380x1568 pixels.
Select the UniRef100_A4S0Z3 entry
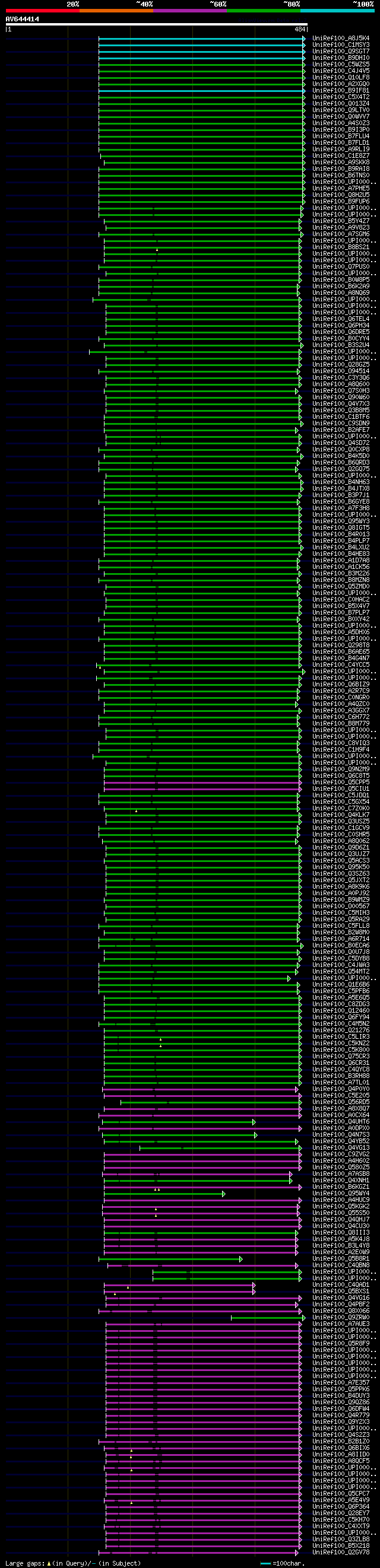[341, 123]
